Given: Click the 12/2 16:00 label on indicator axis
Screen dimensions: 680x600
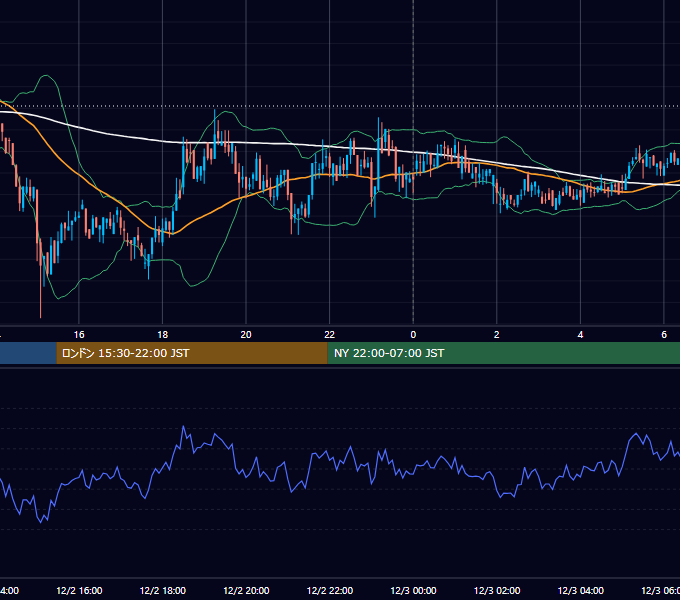Looking at the screenshot, I should tap(79, 591).
